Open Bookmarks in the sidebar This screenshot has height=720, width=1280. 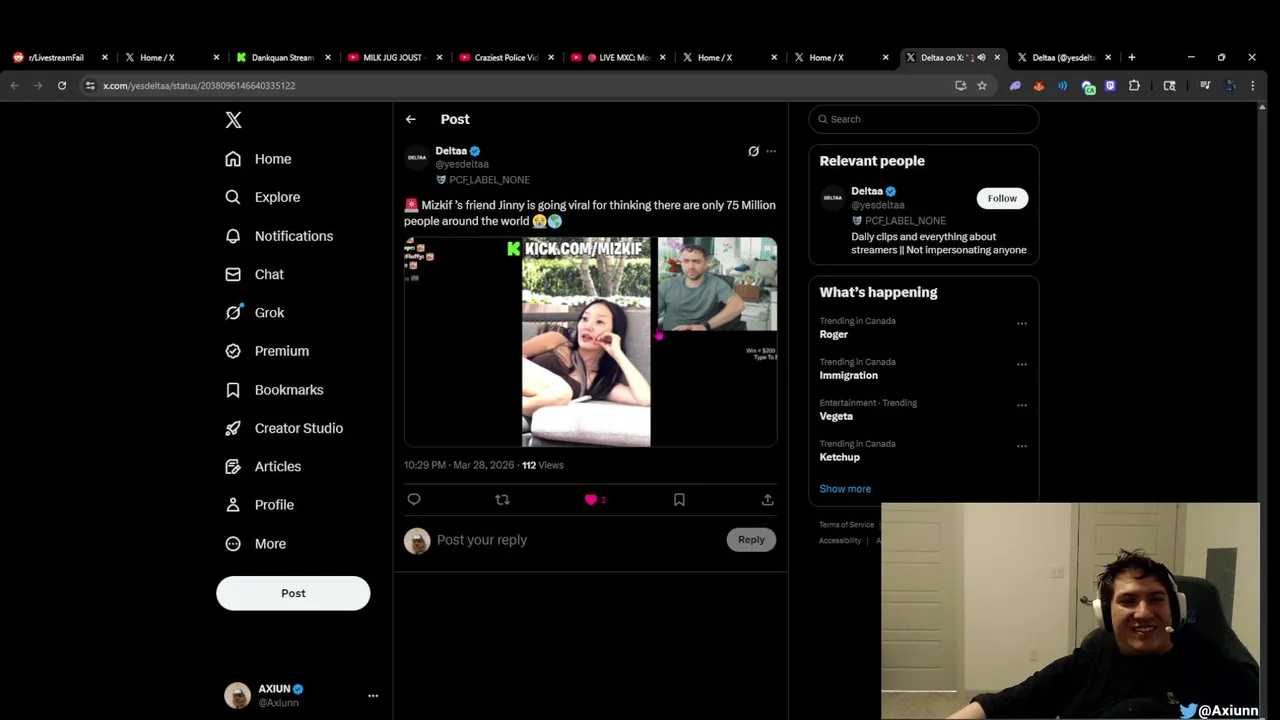[x=274, y=390]
